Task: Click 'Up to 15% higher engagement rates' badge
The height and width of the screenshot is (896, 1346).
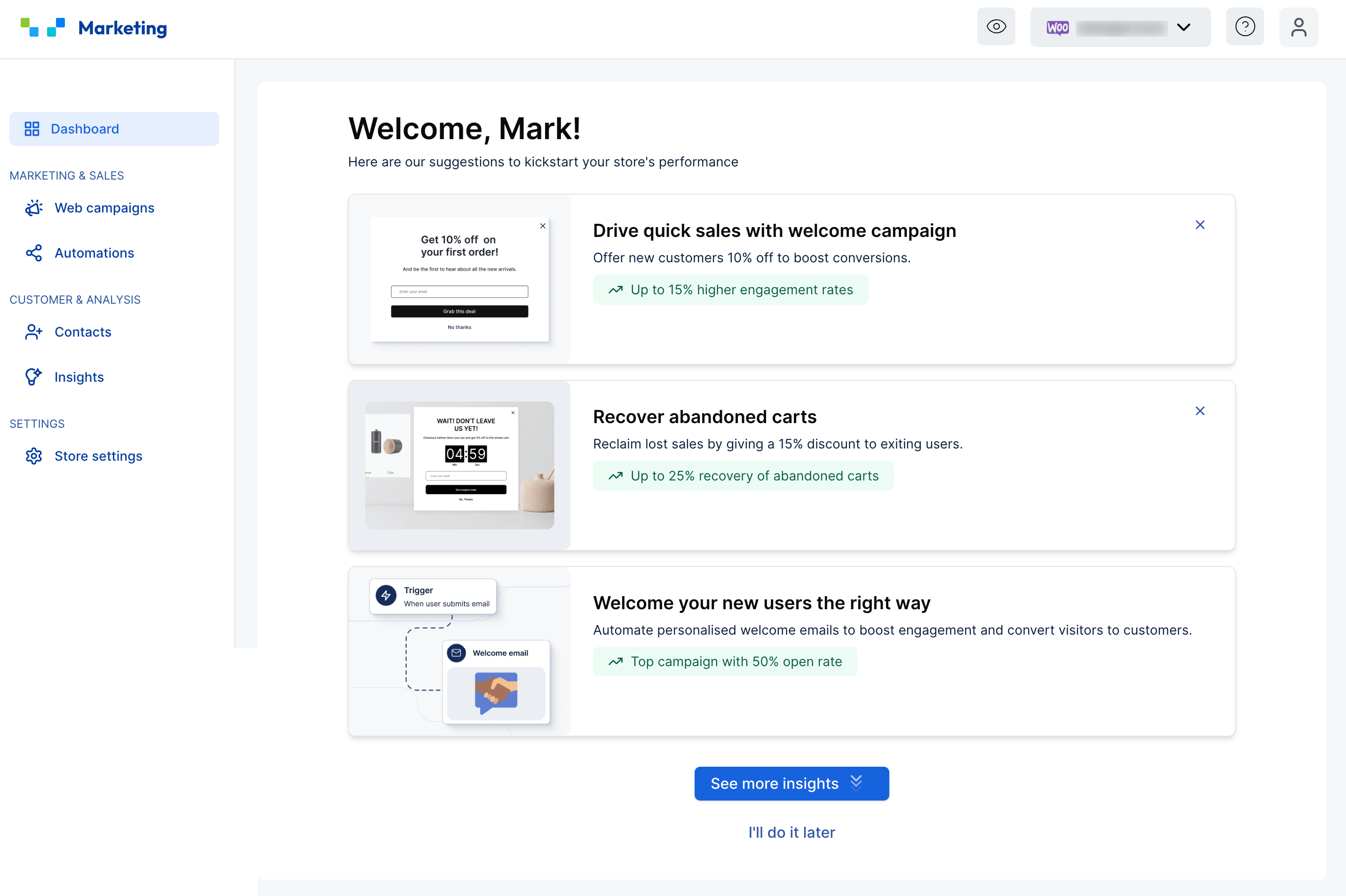Action: pyautogui.click(x=730, y=290)
